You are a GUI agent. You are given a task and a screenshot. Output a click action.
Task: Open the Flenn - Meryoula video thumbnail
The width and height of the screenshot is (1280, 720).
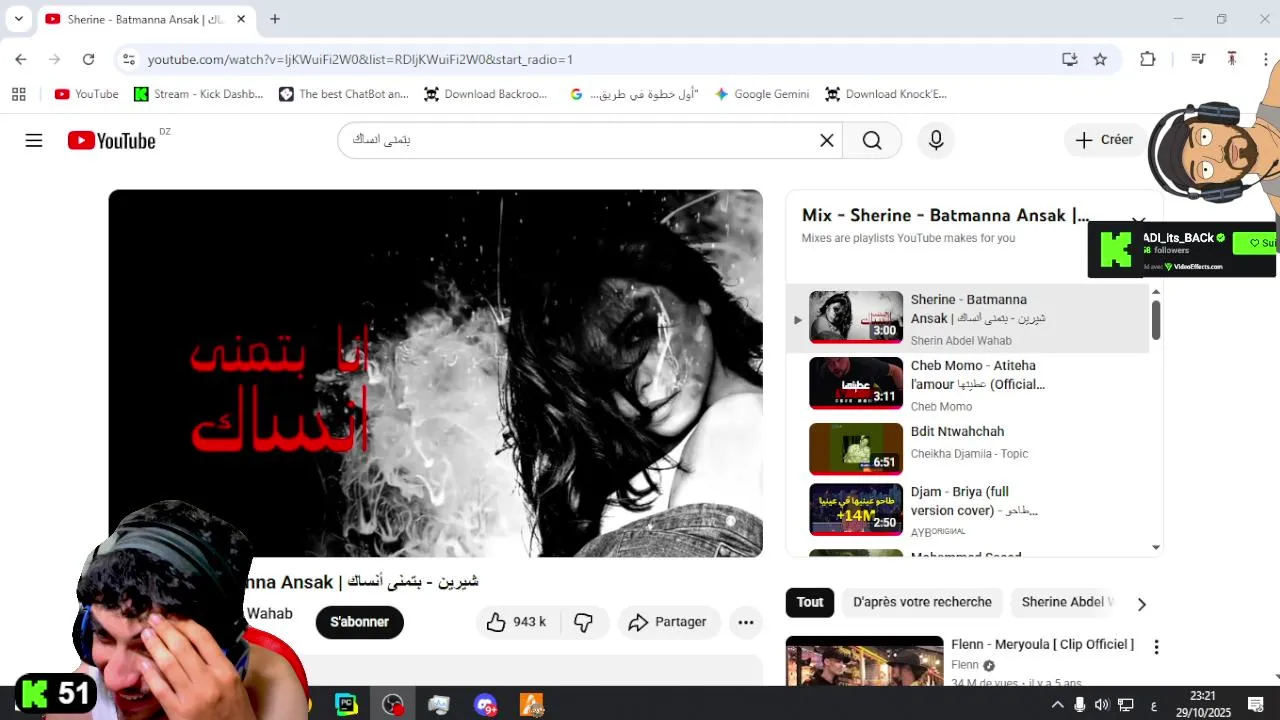(864, 661)
